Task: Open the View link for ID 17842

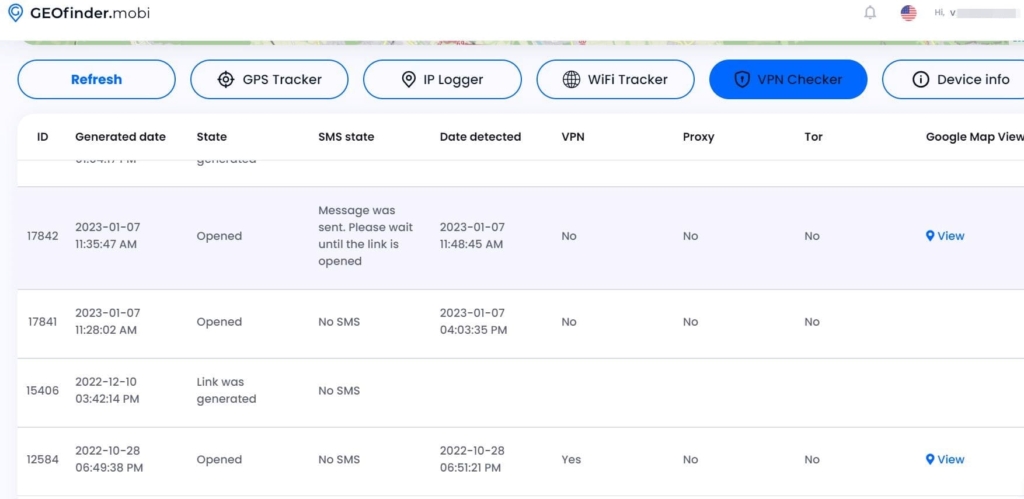Action: click(945, 236)
